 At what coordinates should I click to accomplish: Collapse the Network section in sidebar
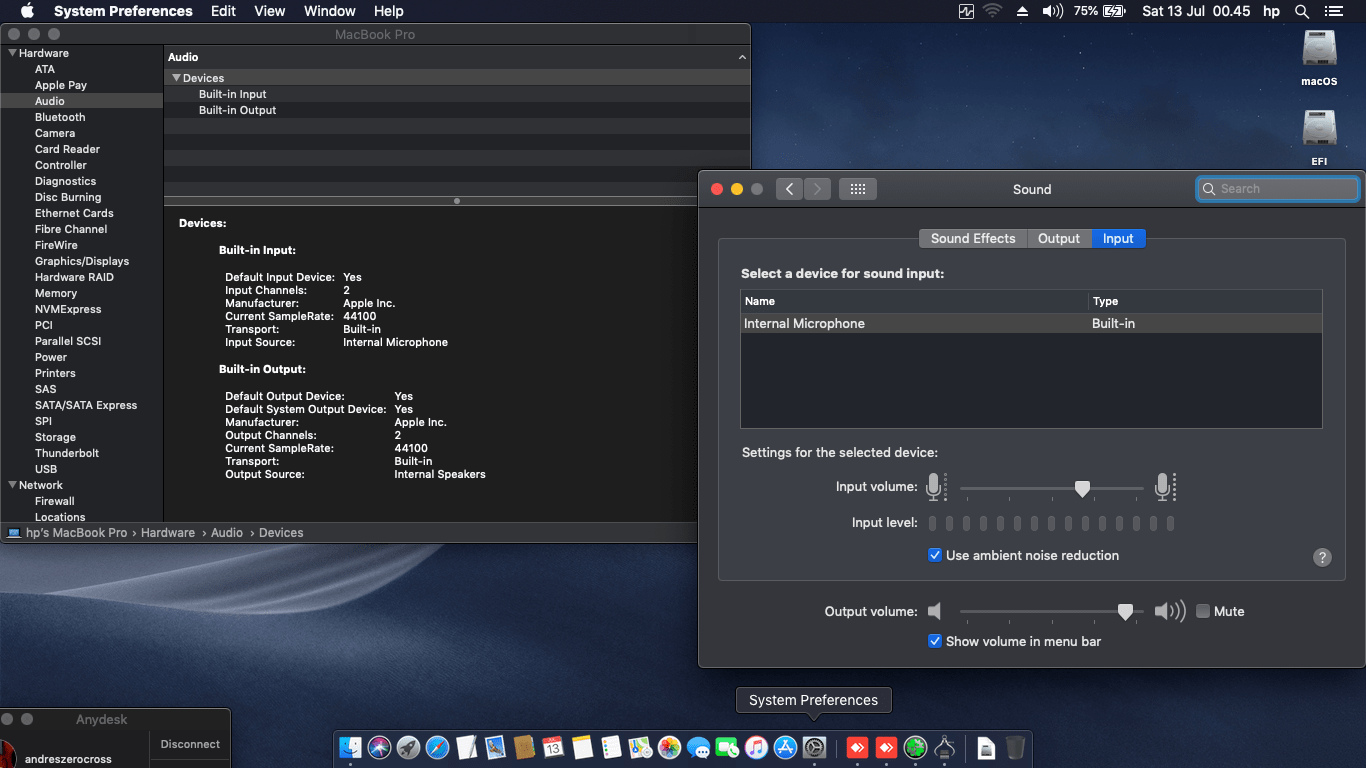pyautogui.click(x=12, y=485)
